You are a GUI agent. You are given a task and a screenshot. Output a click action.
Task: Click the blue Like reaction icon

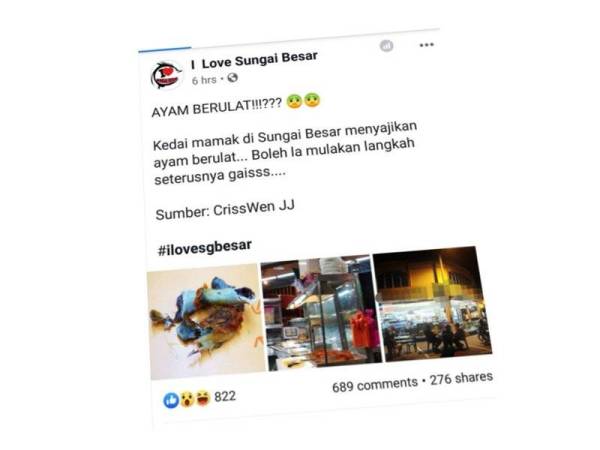pos(171,400)
